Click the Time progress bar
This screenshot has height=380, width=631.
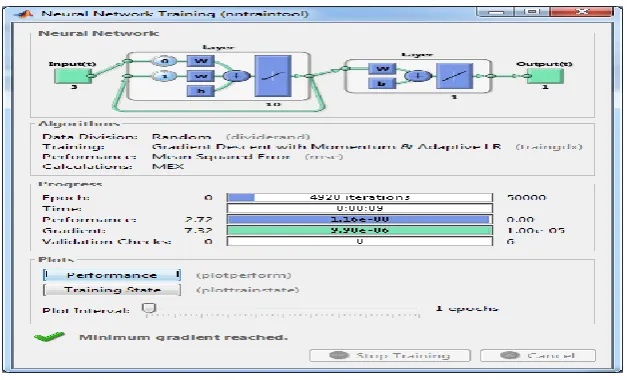(x=359, y=208)
